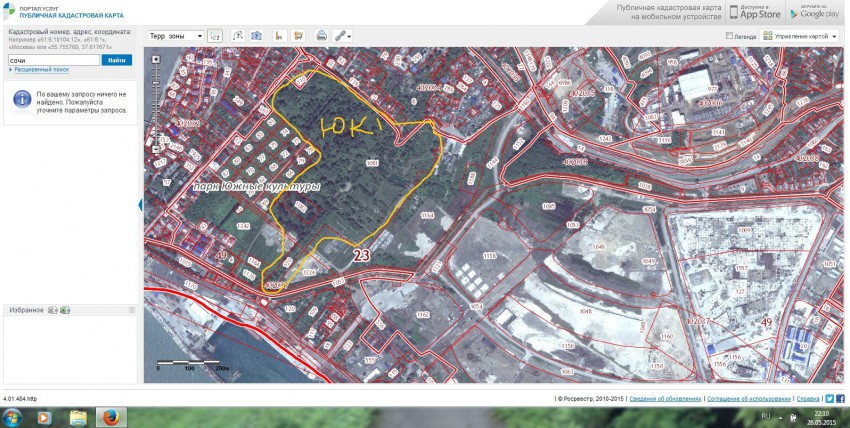Open the Сведения об обновлениях link
This screenshot has height=428, width=850.
click(x=665, y=398)
